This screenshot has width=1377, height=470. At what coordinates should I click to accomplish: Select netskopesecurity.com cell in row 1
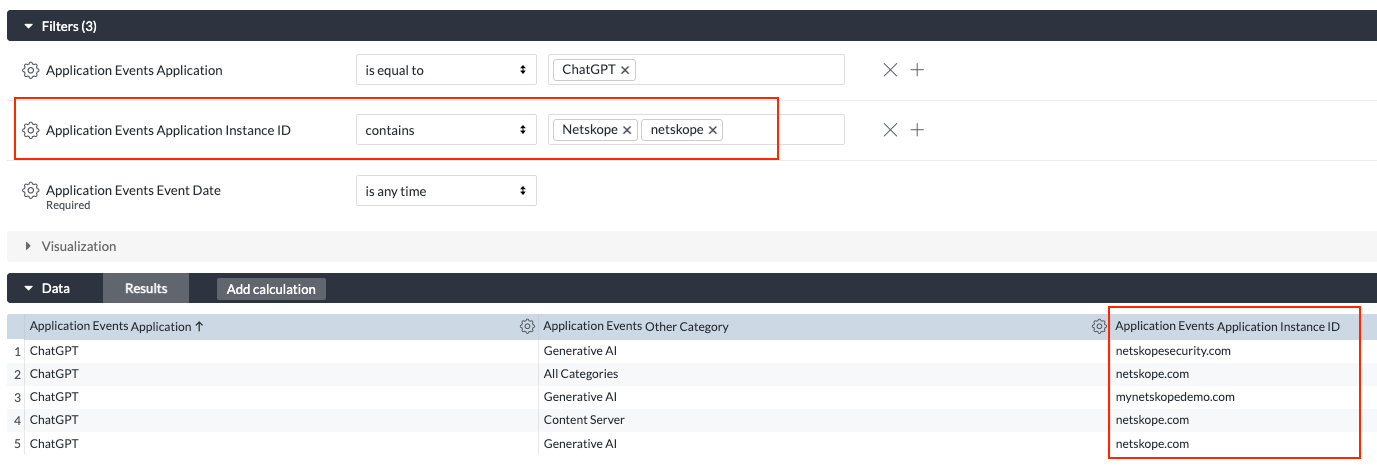[1173, 350]
